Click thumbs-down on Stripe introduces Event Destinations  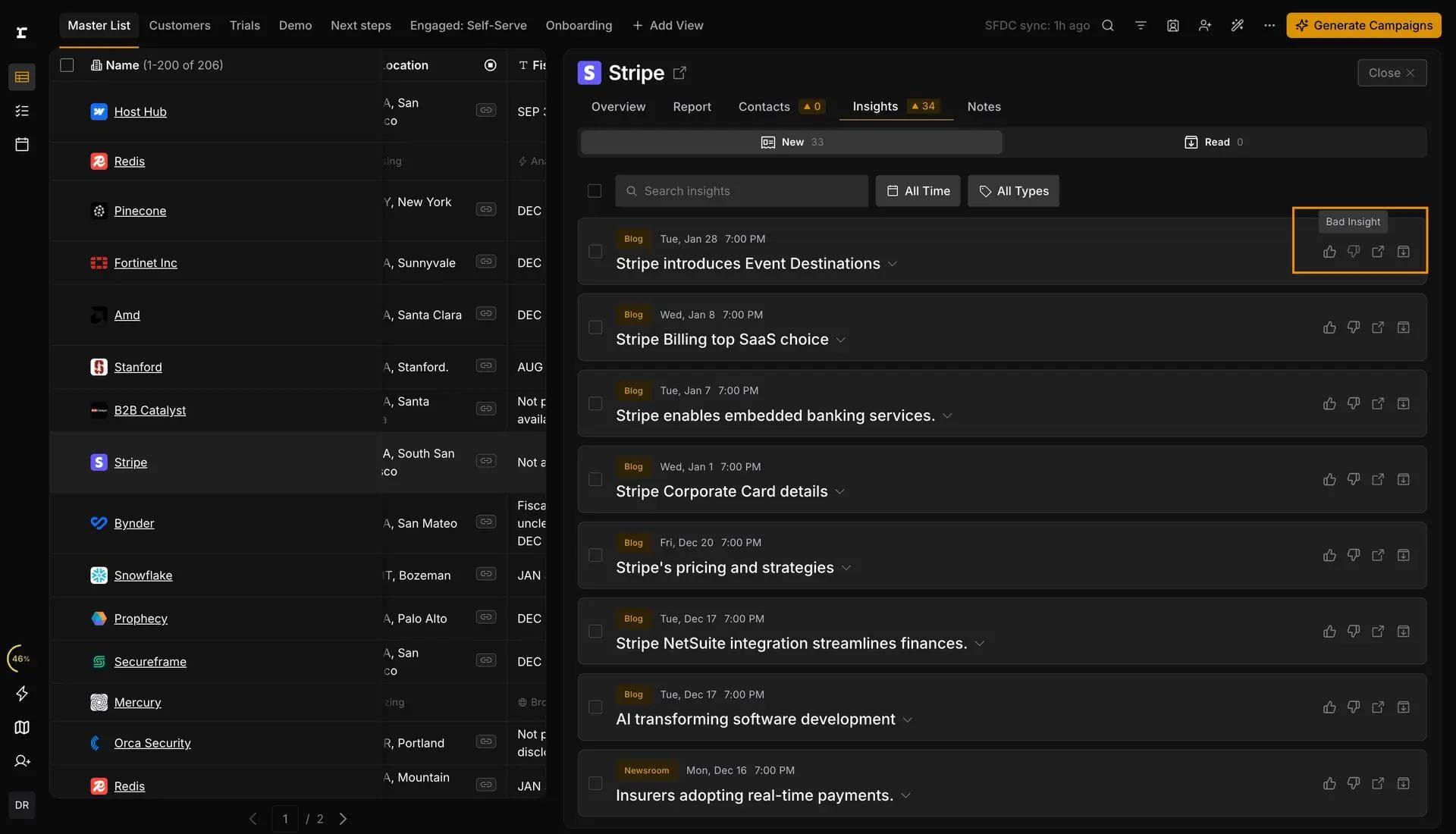coord(1354,252)
